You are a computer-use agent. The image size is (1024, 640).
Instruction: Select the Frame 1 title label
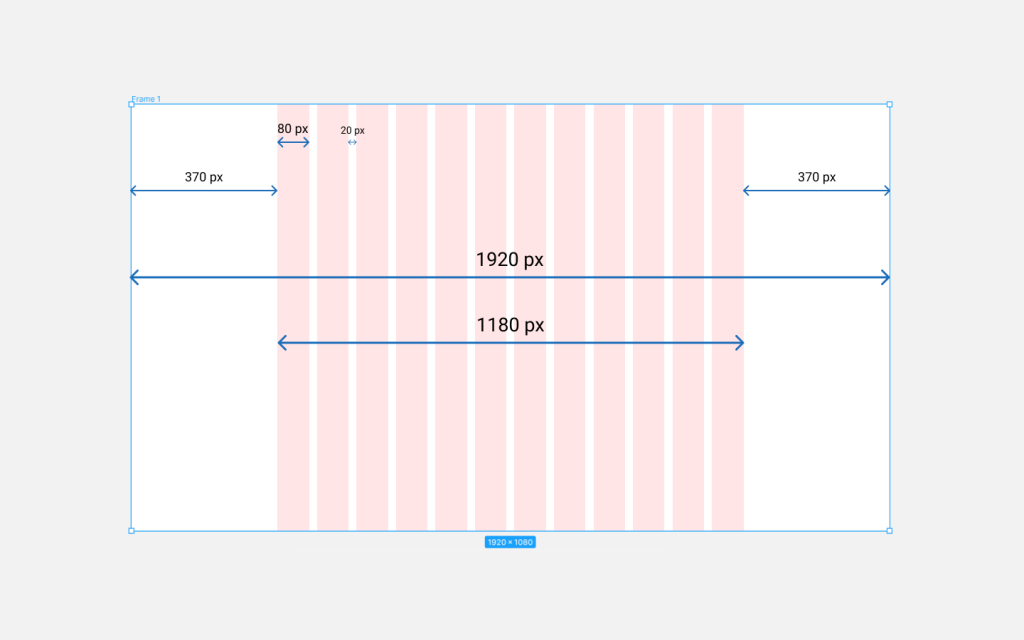146,99
